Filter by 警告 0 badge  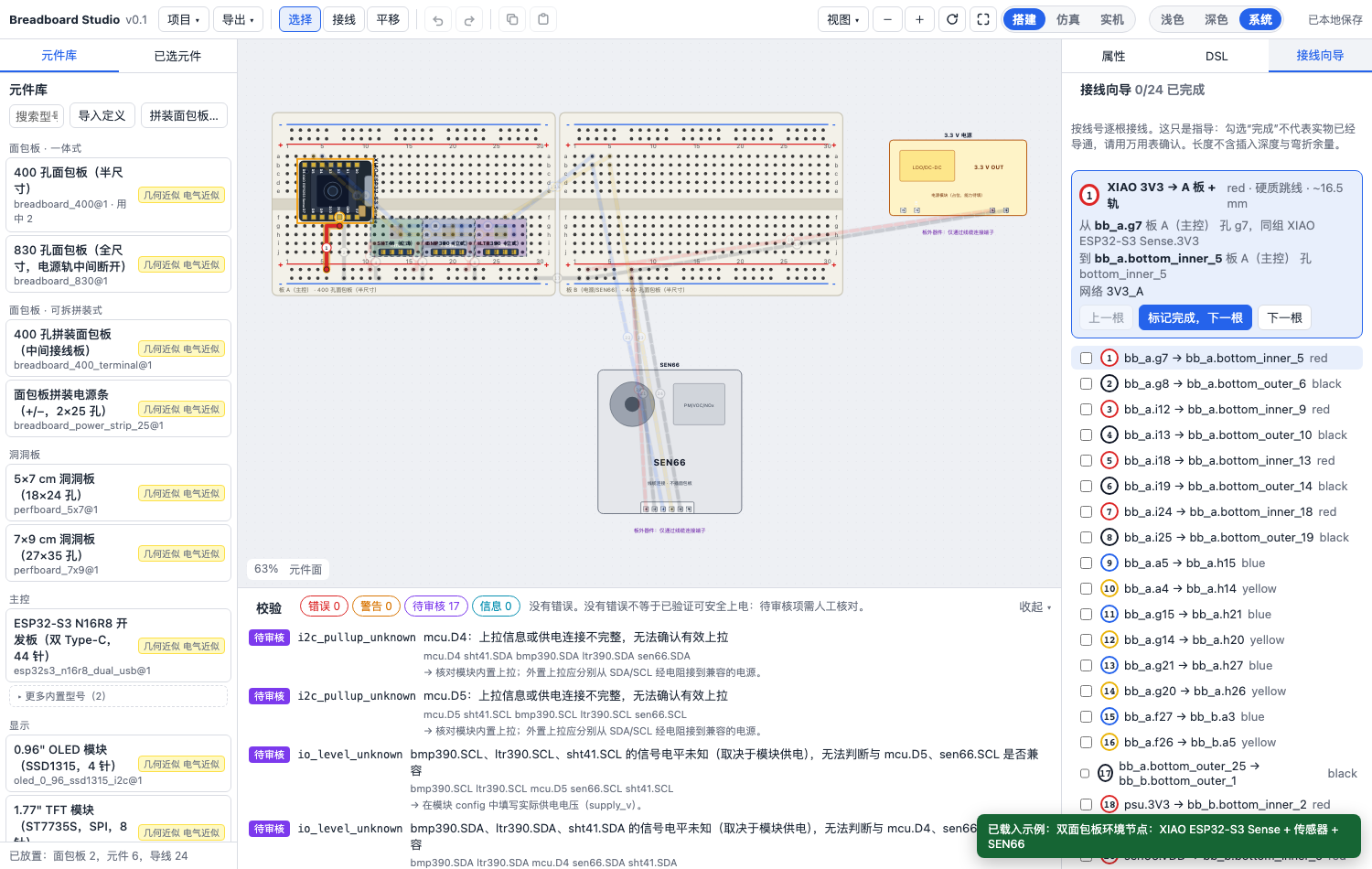[376, 606]
